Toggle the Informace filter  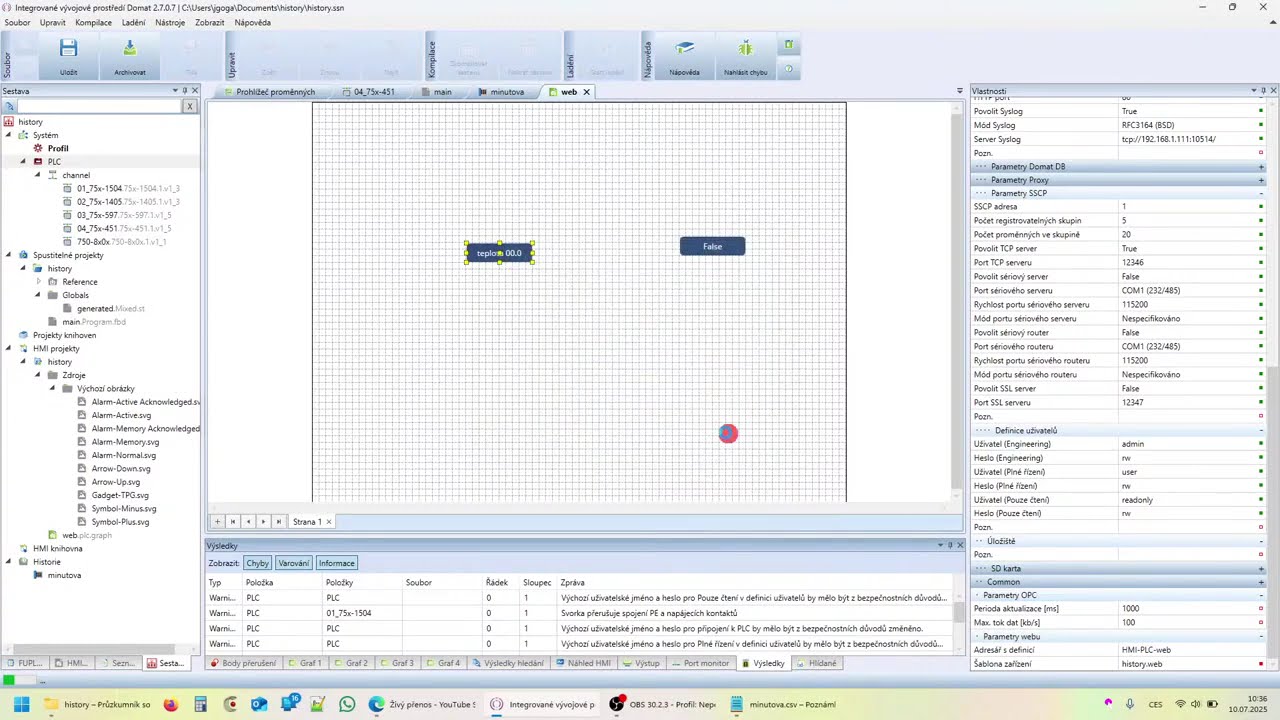[x=337, y=563]
